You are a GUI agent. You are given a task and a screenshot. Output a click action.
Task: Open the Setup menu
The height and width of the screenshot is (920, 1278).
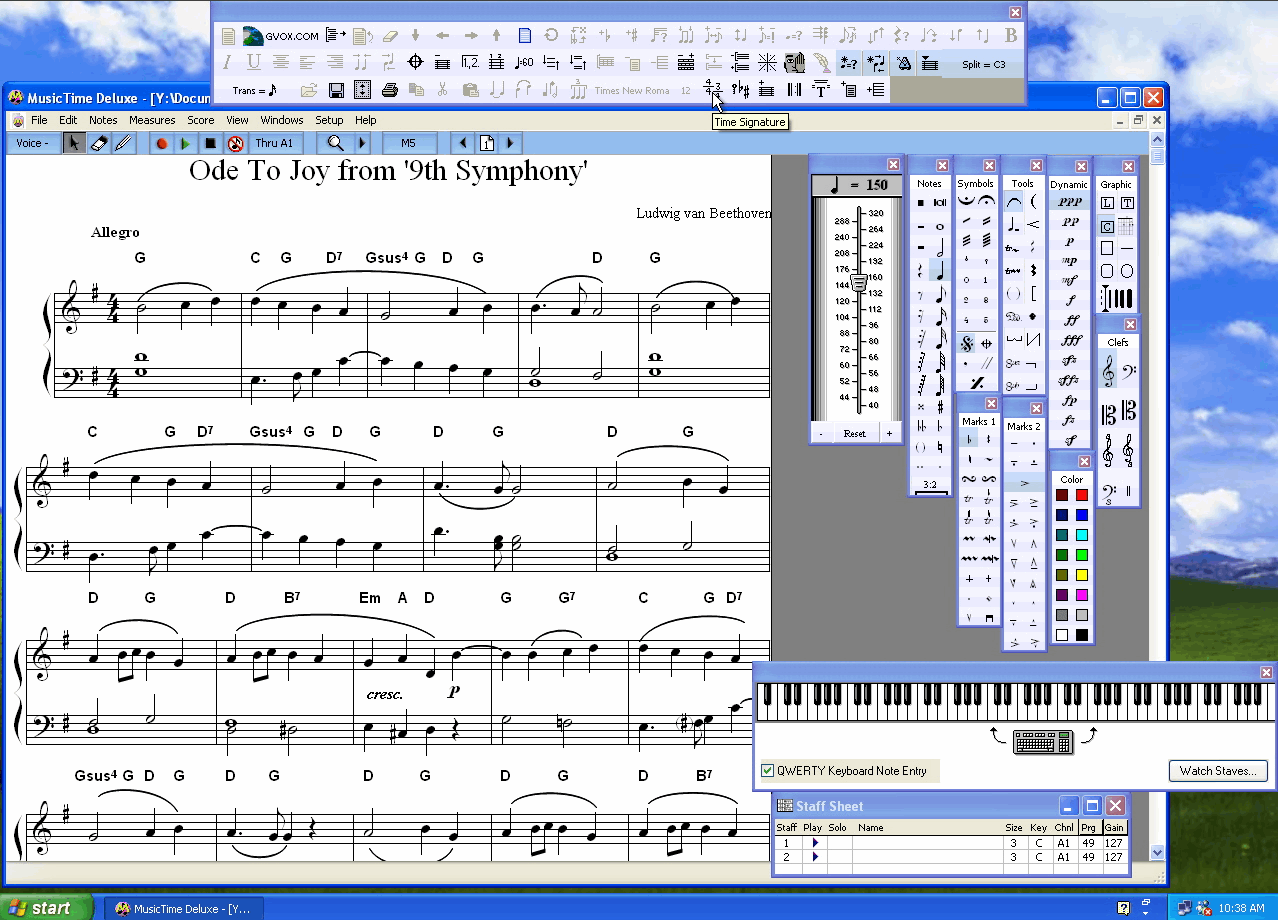(x=329, y=120)
